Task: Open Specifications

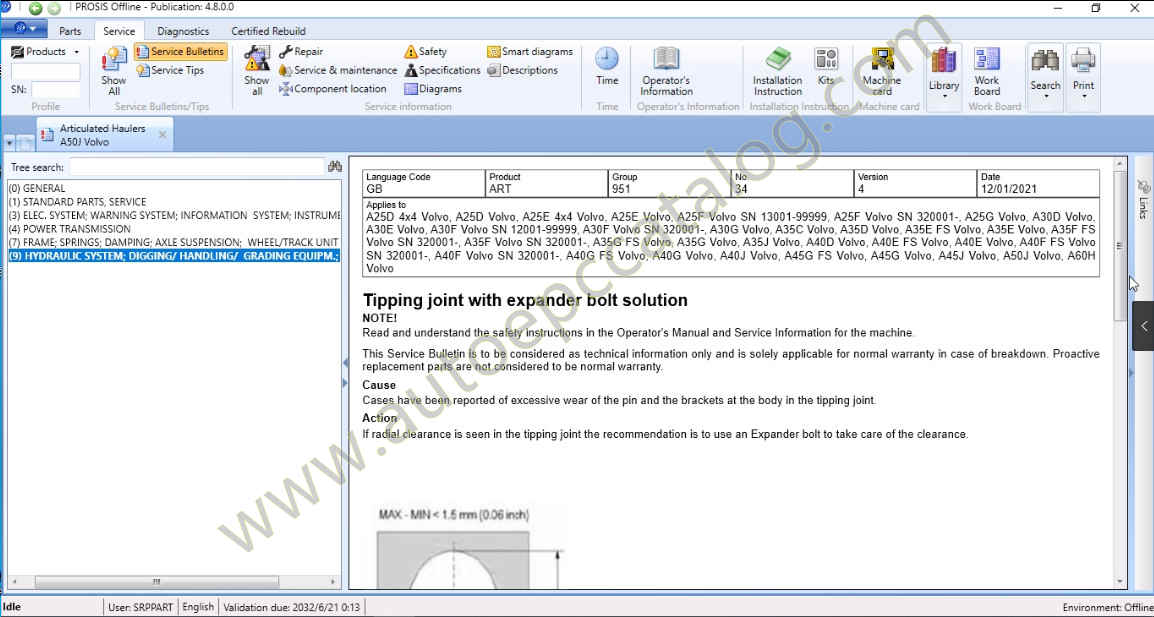Action: 442,70
